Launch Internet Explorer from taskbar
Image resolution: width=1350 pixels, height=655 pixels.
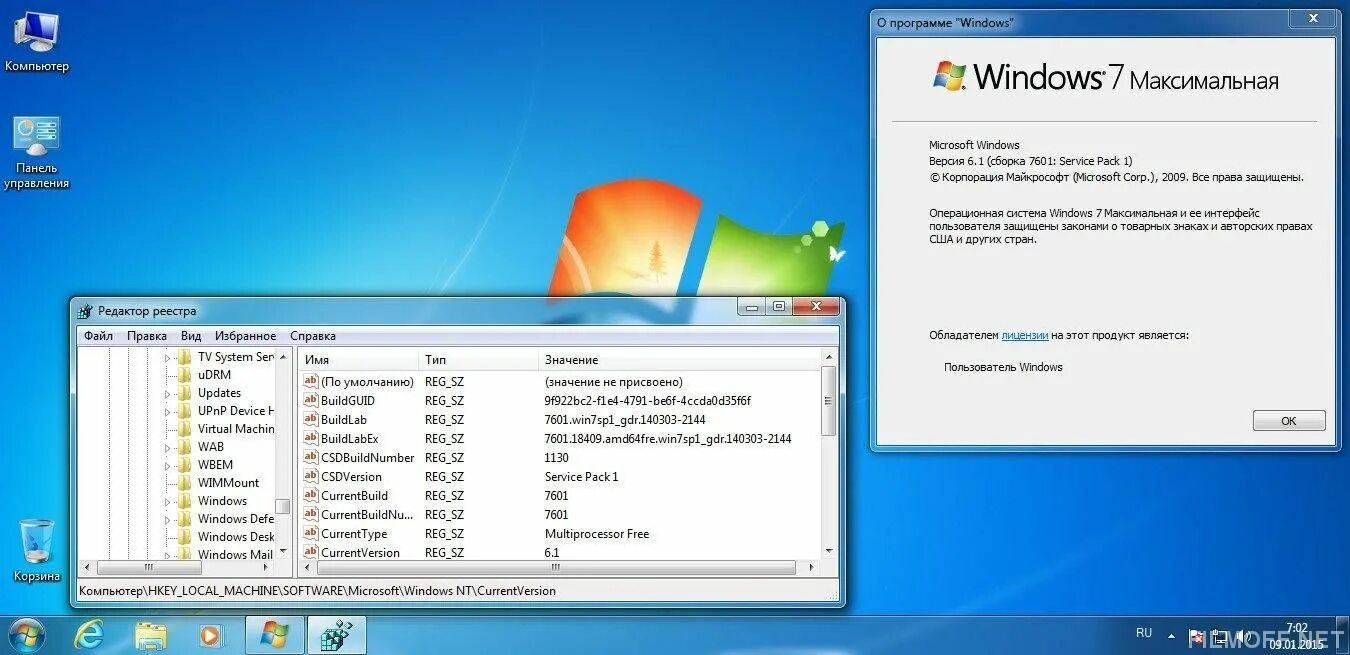pos(89,635)
